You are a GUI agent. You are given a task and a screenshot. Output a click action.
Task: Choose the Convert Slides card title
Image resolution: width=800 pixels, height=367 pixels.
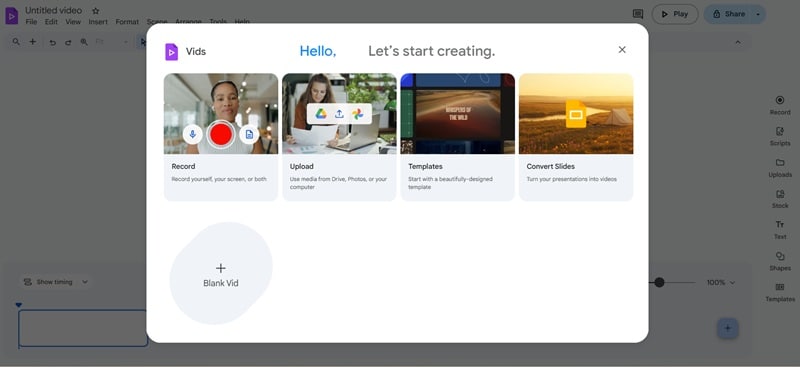[x=551, y=166]
